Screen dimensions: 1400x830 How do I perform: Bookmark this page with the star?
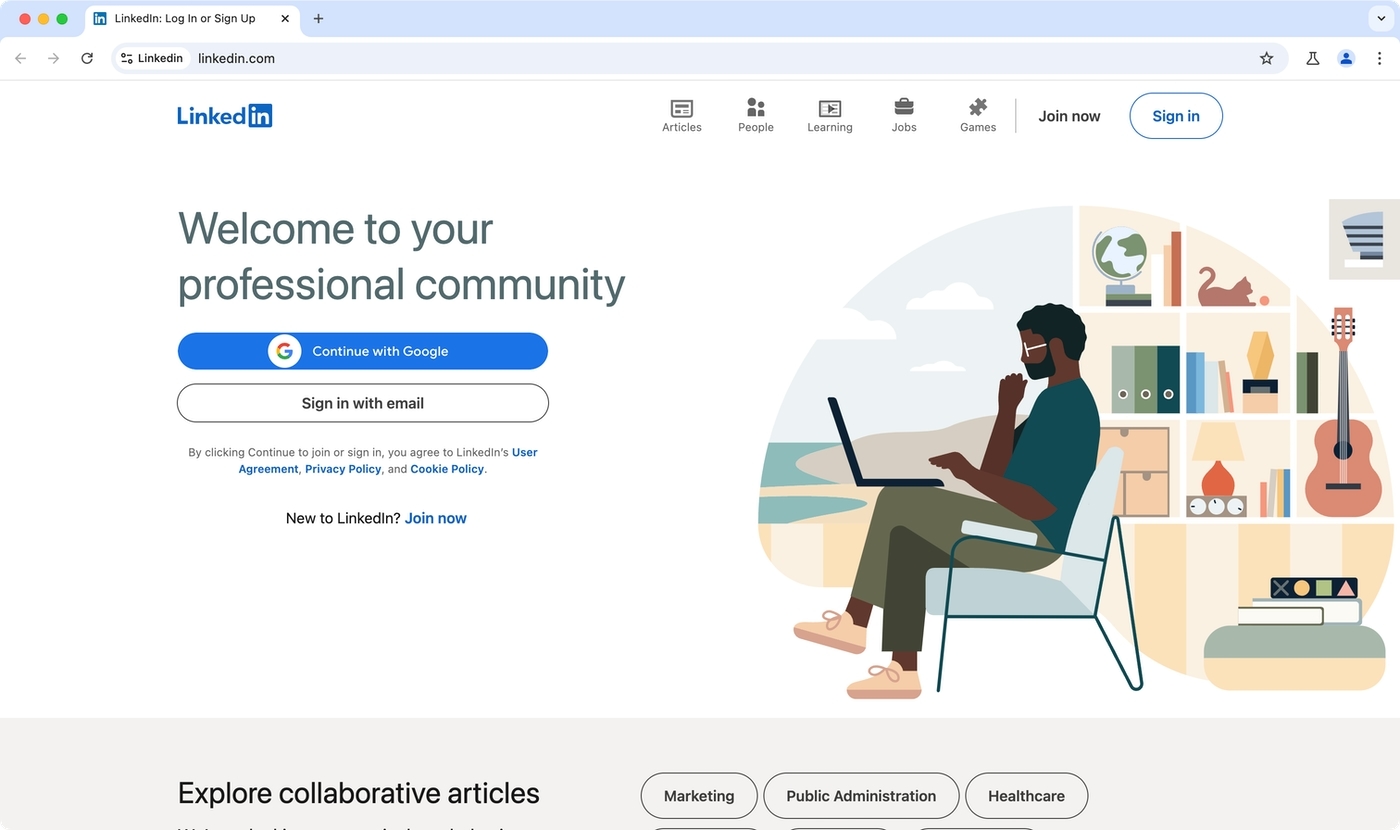click(1267, 58)
